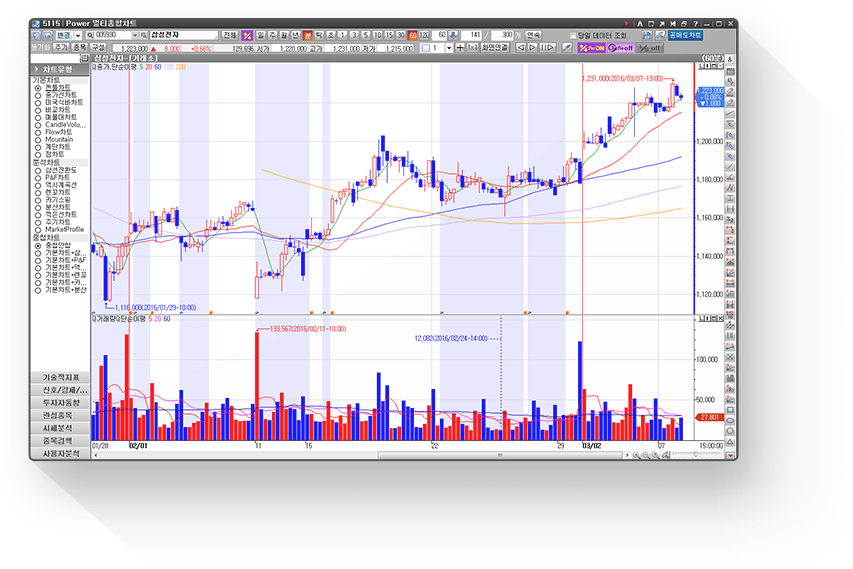Click the 연속 button
The image size is (853, 569).
533,35
